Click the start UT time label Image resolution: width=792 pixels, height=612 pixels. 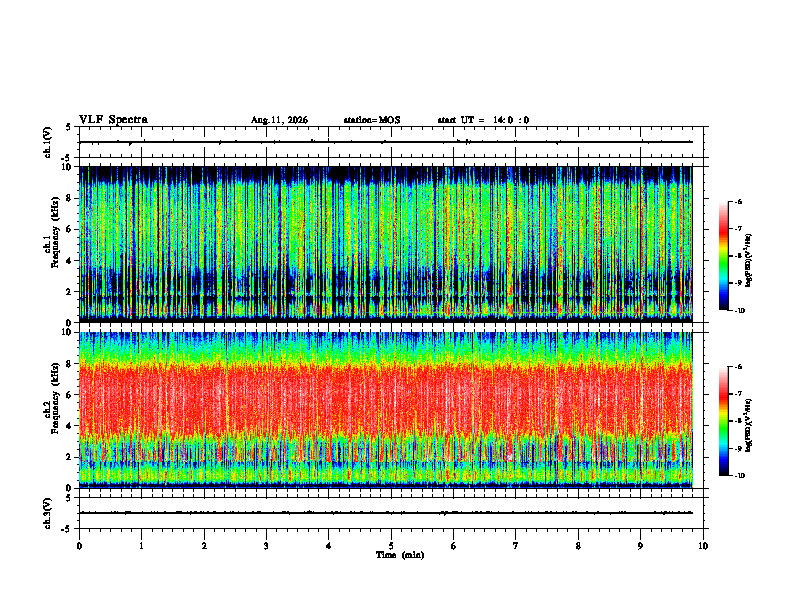tap(483, 120)
